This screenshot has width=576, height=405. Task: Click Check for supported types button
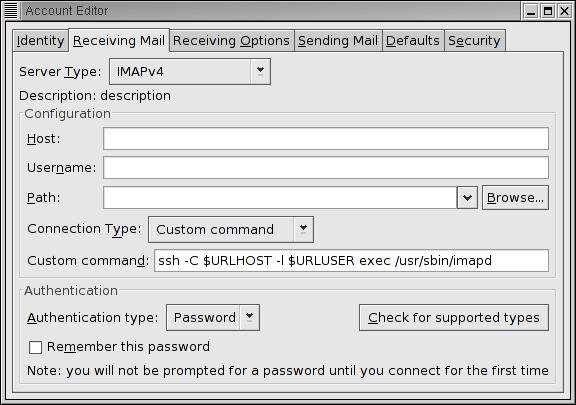tap(454, 318)
